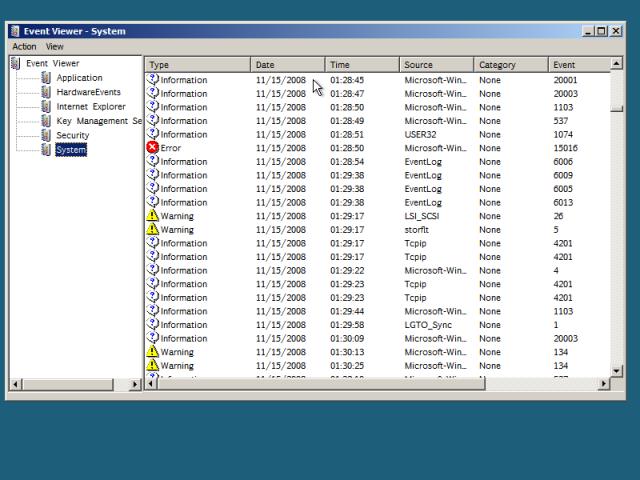Viewport: 640px width, 480px height.
Task: Click the Information icon of event 4
Action: 153,269
